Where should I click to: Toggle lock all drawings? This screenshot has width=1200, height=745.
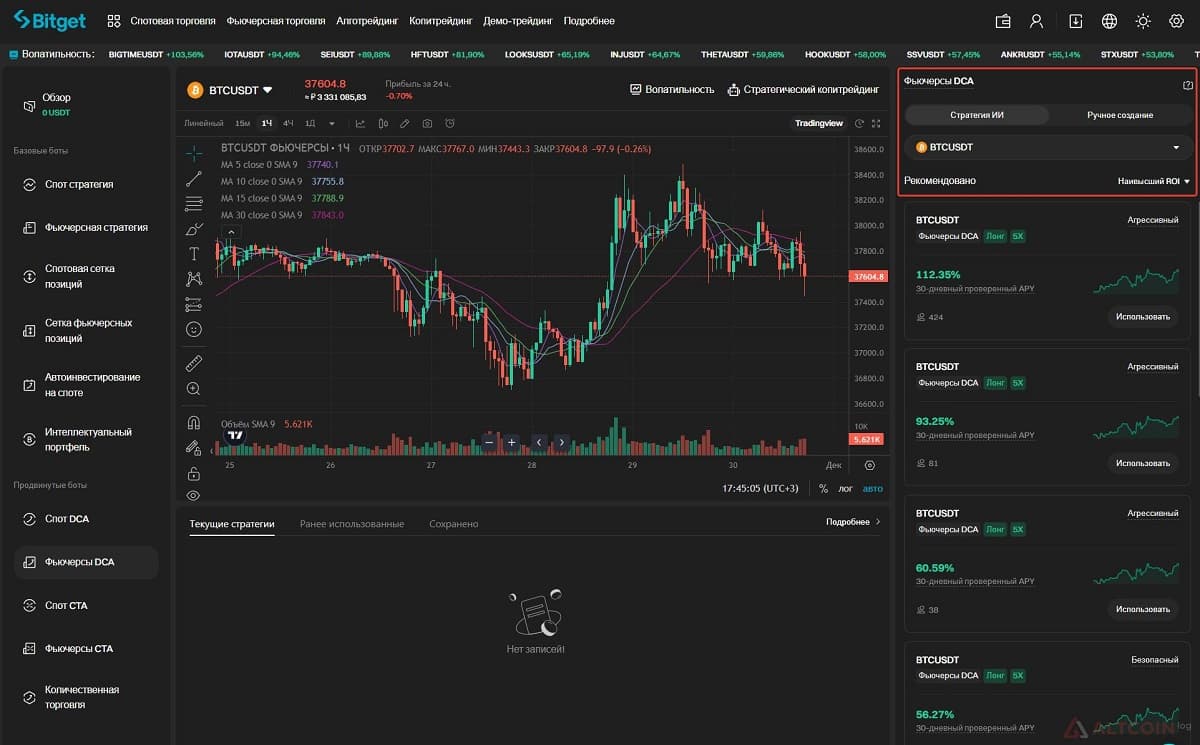pos(194,472)
